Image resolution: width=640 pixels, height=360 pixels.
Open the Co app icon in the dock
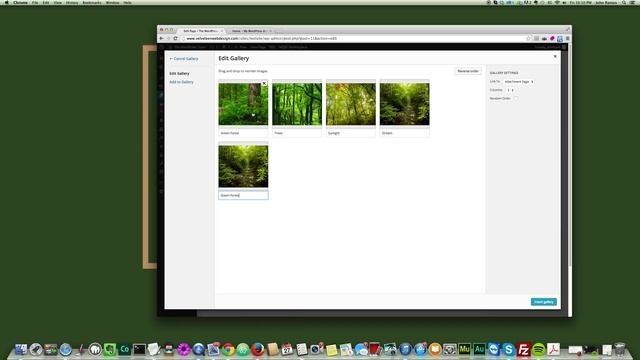[124, 349]
